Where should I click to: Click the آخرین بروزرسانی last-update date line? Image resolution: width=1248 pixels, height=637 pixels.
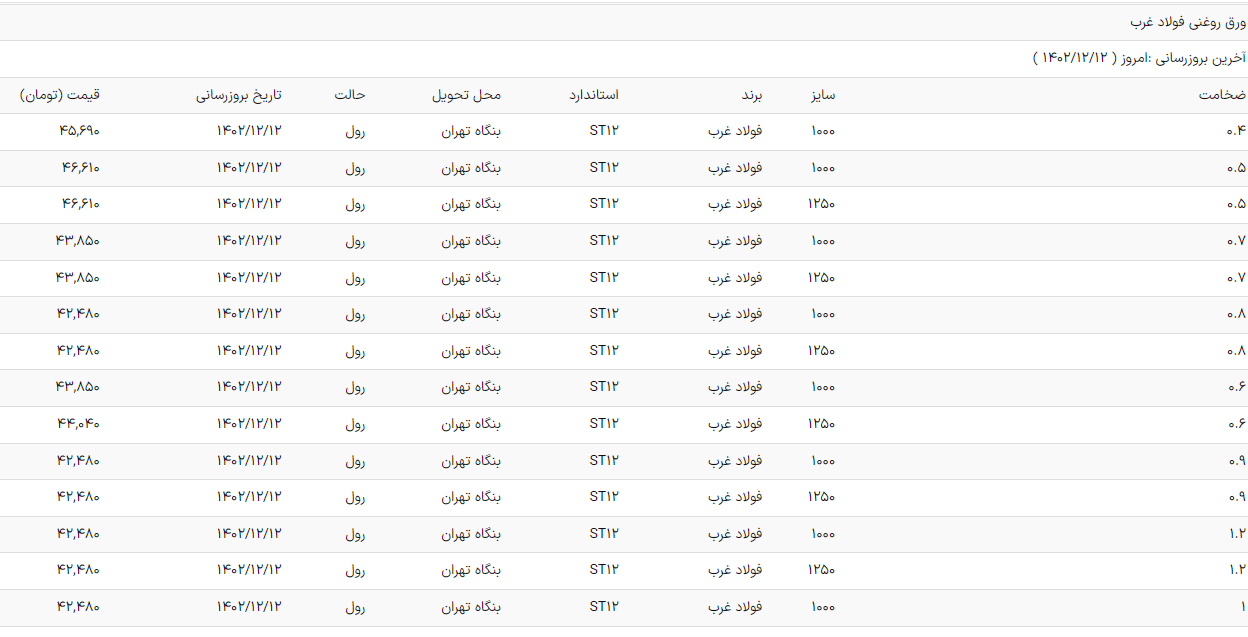tap(1139, 59)
